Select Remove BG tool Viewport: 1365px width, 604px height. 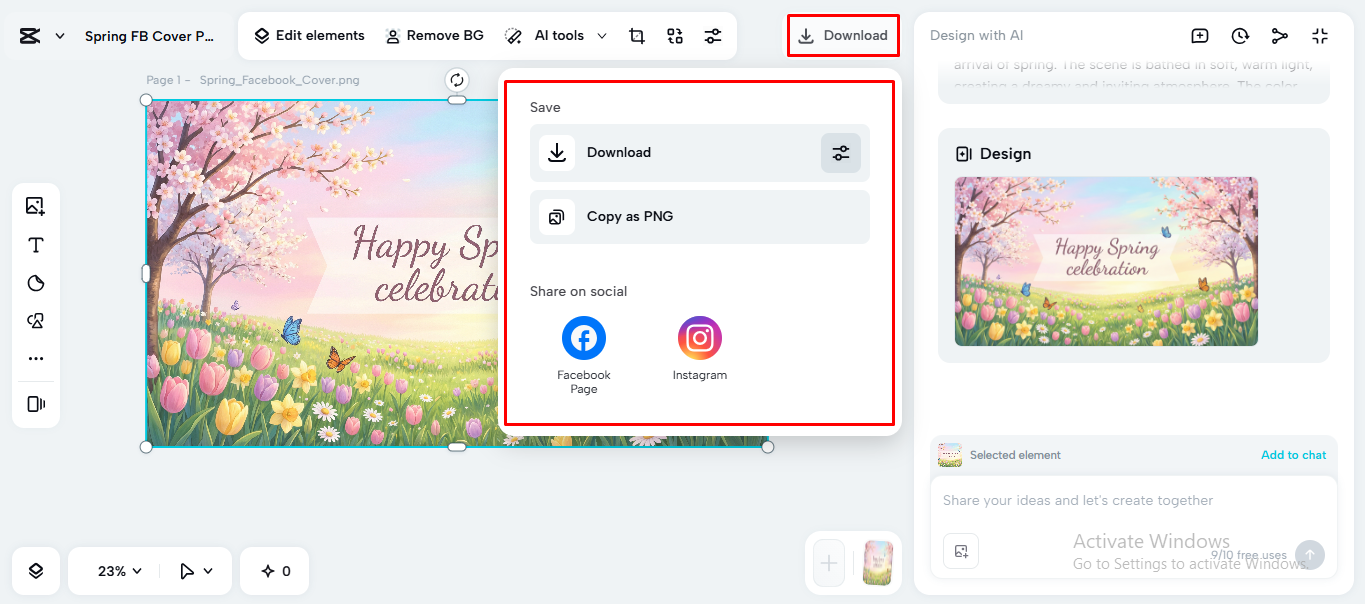pyautogui.click(x=434, y=36)
